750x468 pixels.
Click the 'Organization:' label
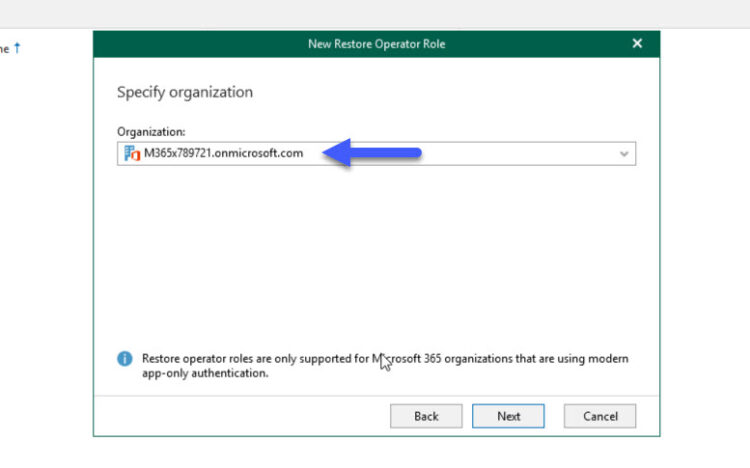tap(151, 132)
